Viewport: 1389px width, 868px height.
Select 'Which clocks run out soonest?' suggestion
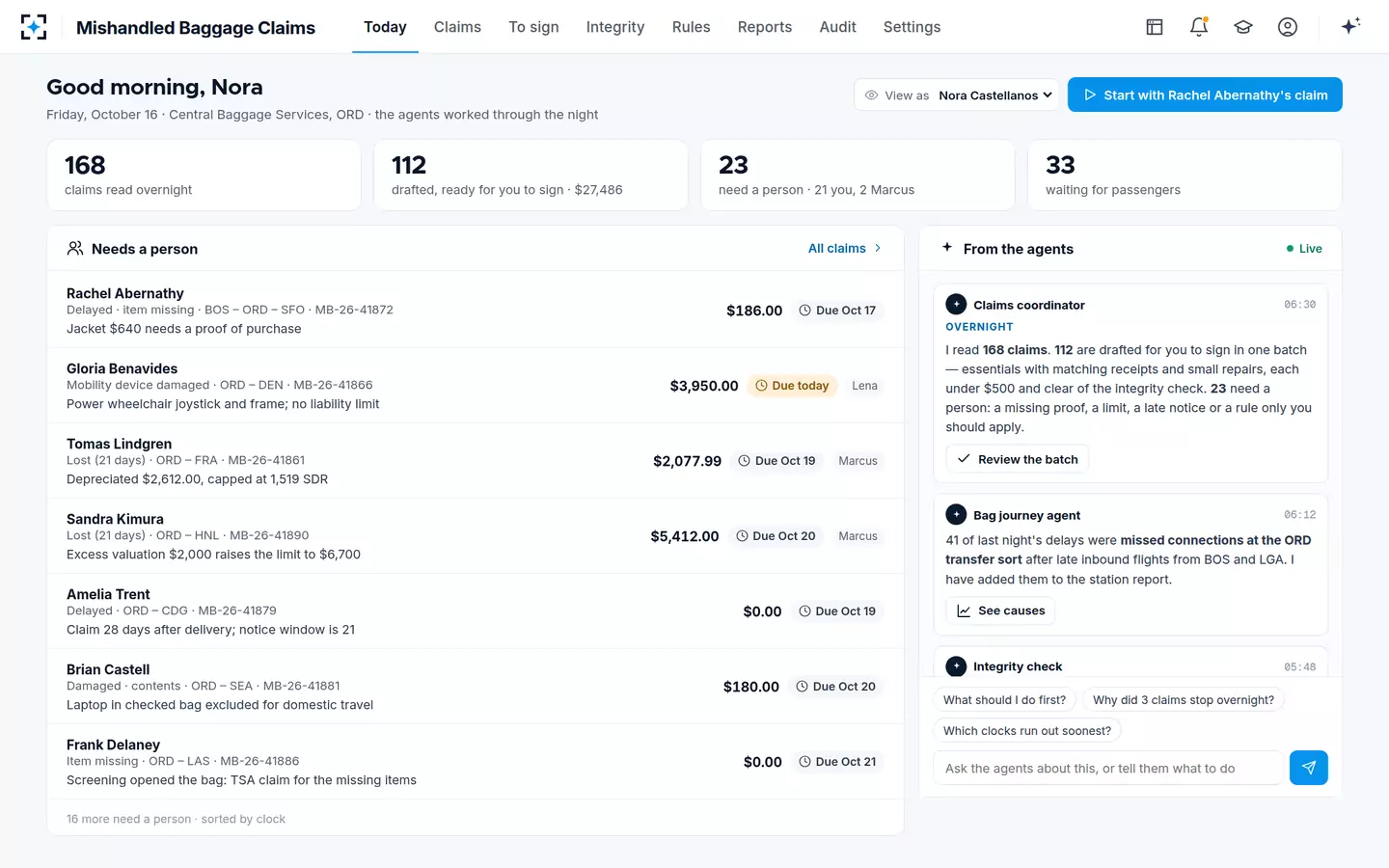pyautogui.click(x=1027, y=731)
